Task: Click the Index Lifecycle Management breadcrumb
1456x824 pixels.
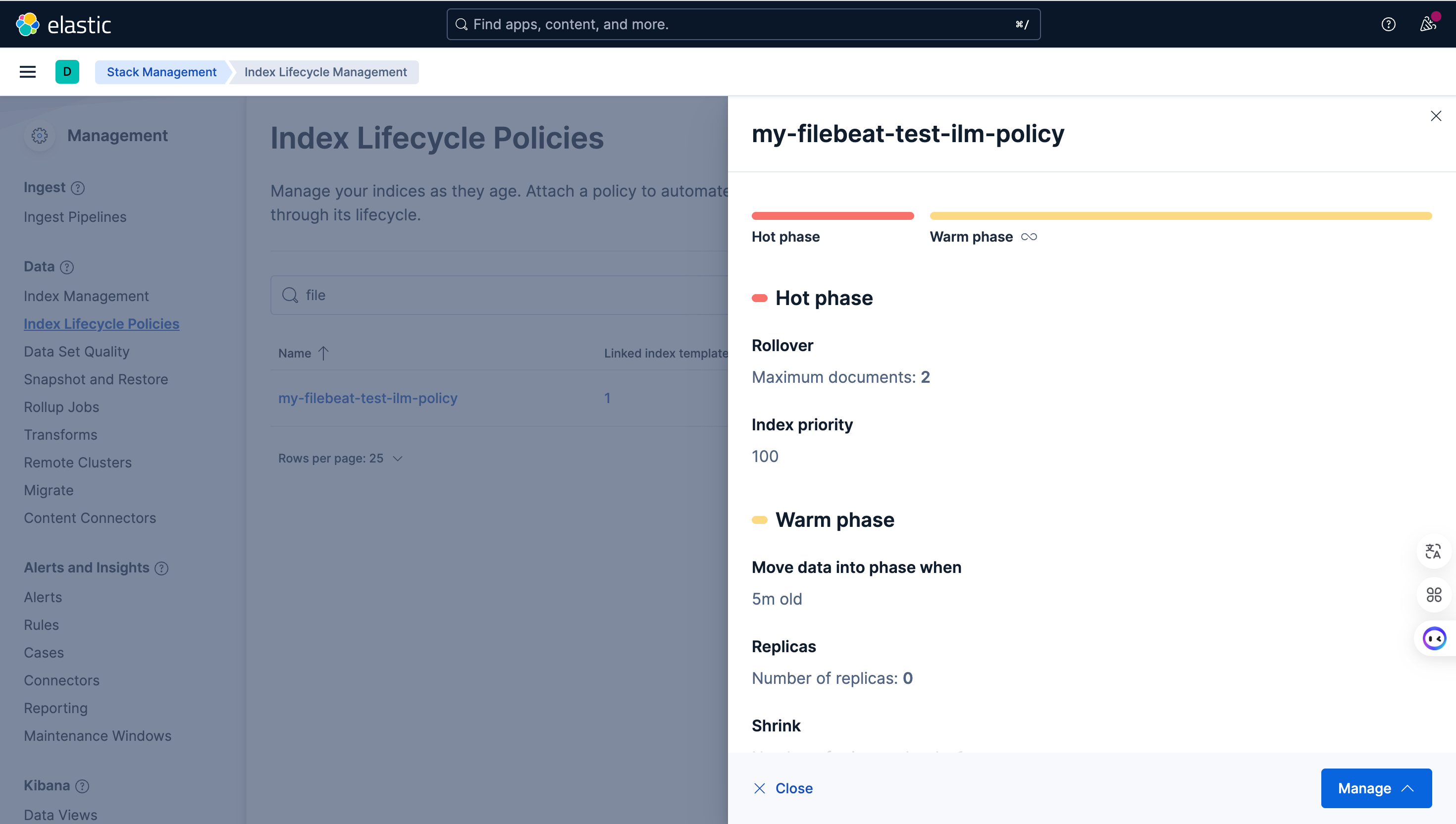Action: [x=325, y=72]
